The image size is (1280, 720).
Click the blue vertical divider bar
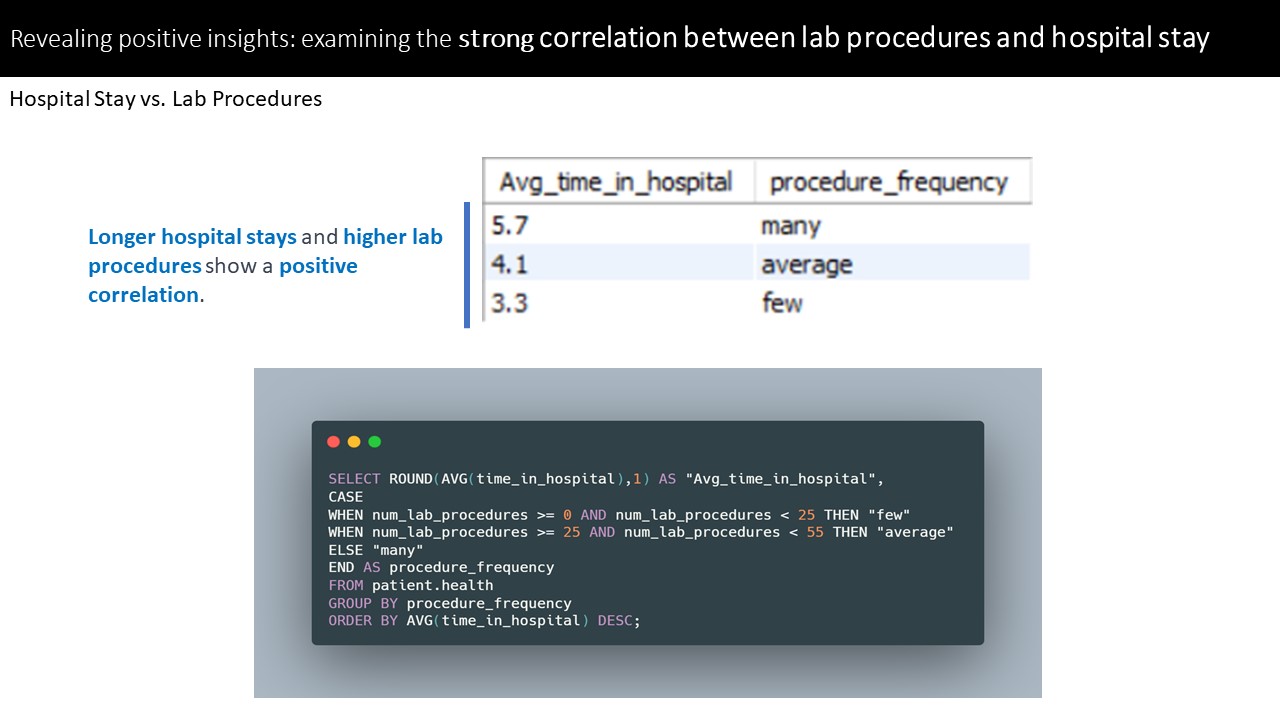pos(467,265)
